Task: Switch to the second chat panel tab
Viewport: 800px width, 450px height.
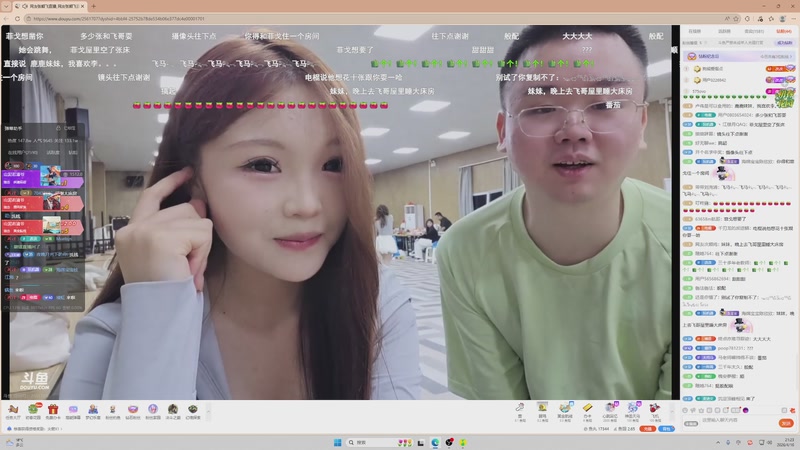Action: 724,31
